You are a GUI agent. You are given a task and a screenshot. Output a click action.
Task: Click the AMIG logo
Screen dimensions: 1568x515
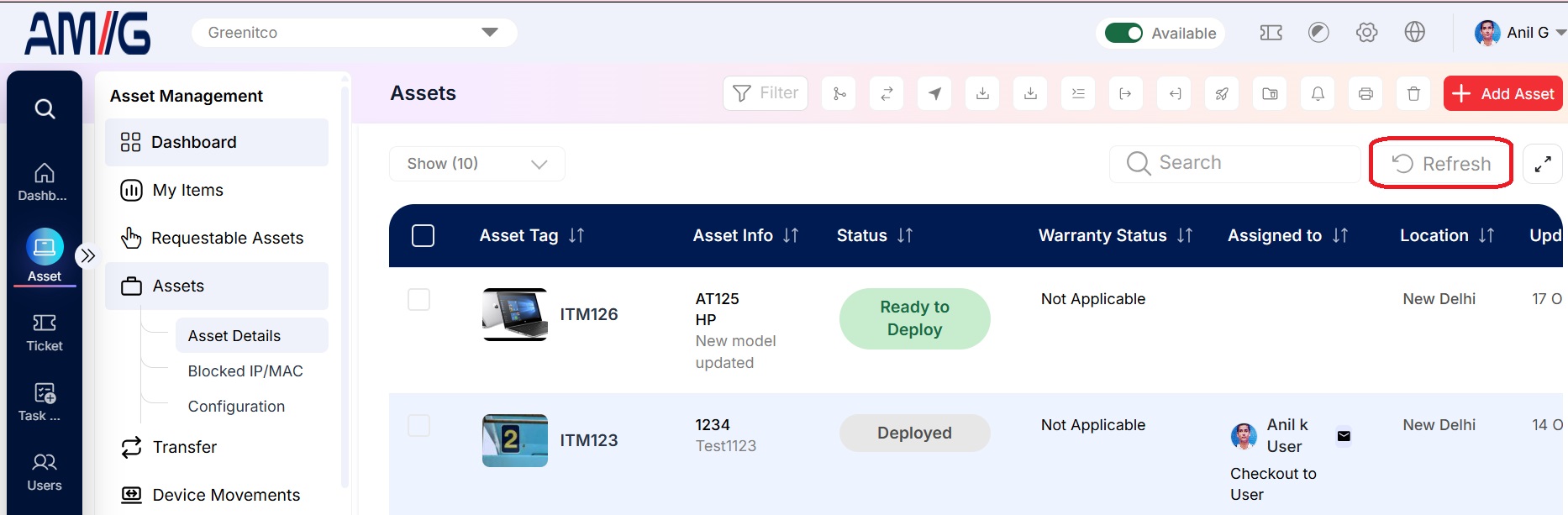coord(88,34)
